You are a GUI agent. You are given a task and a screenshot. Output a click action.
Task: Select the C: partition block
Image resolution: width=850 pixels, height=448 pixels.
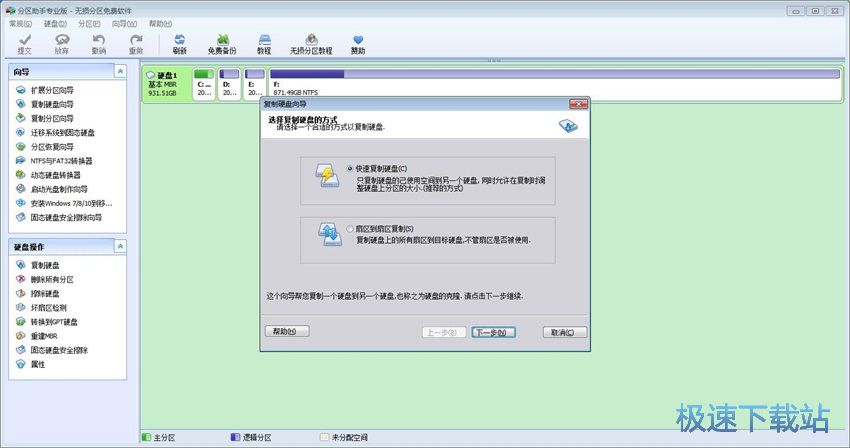(204, 83)
